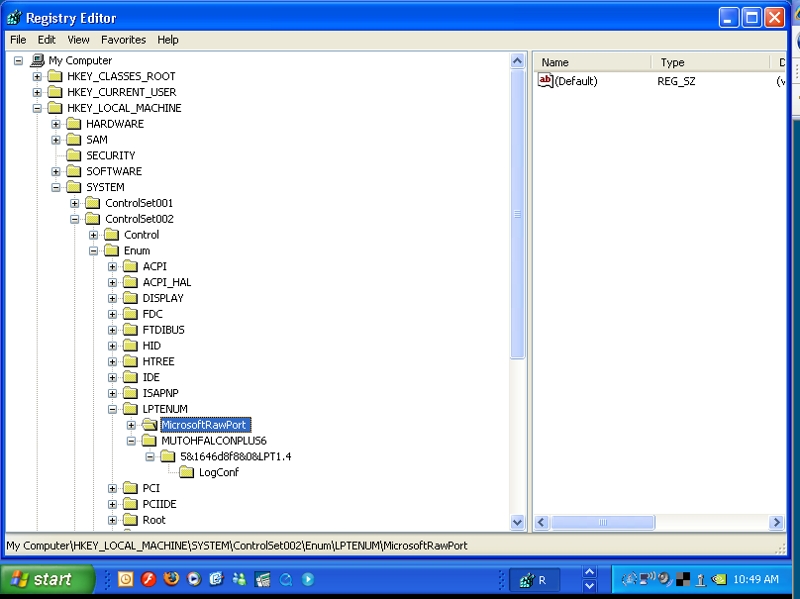The height and width of the screenshot is (599, 800).
Task: Open the View menu
Action: tap(78, 40)
